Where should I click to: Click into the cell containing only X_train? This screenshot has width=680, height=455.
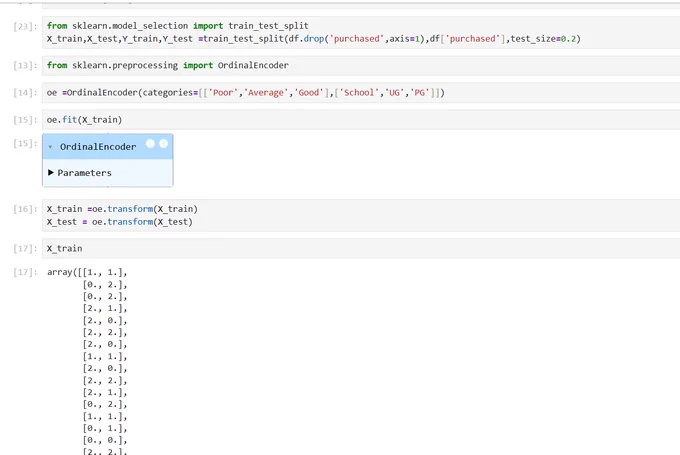tap(361, 249)
